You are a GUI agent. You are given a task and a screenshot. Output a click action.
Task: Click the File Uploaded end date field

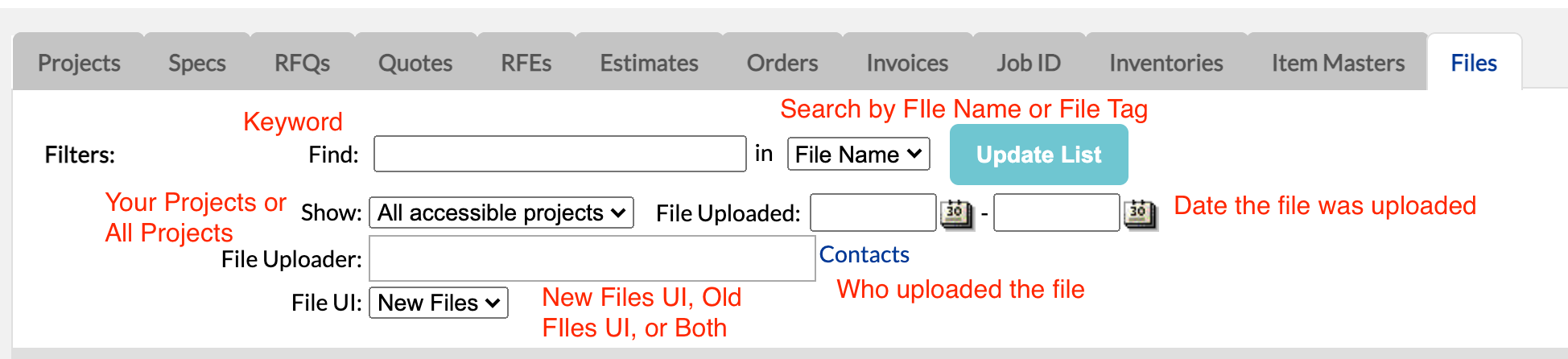[1057, 213]
